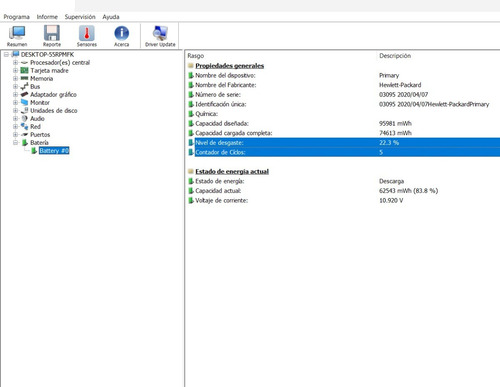Select the Nombre del dispositivo row
The image size is (500, 387).
[343, 75]
